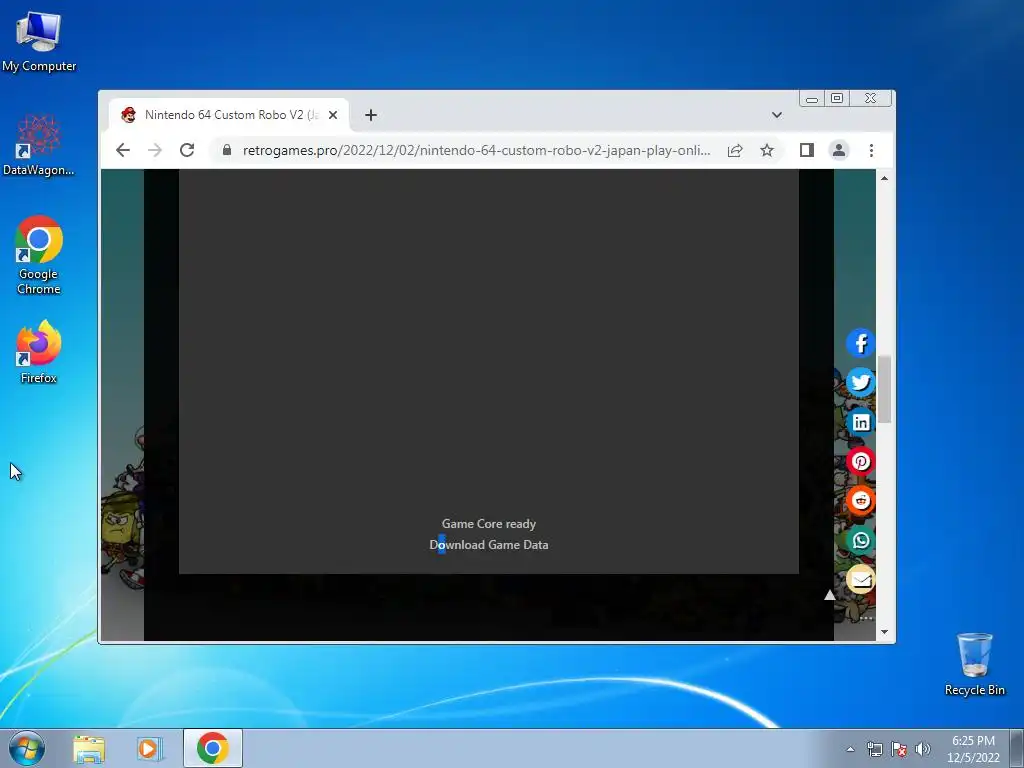Minimize the Chrome window
Screen dimensions: 1024x768
click(x=812, y=99)
